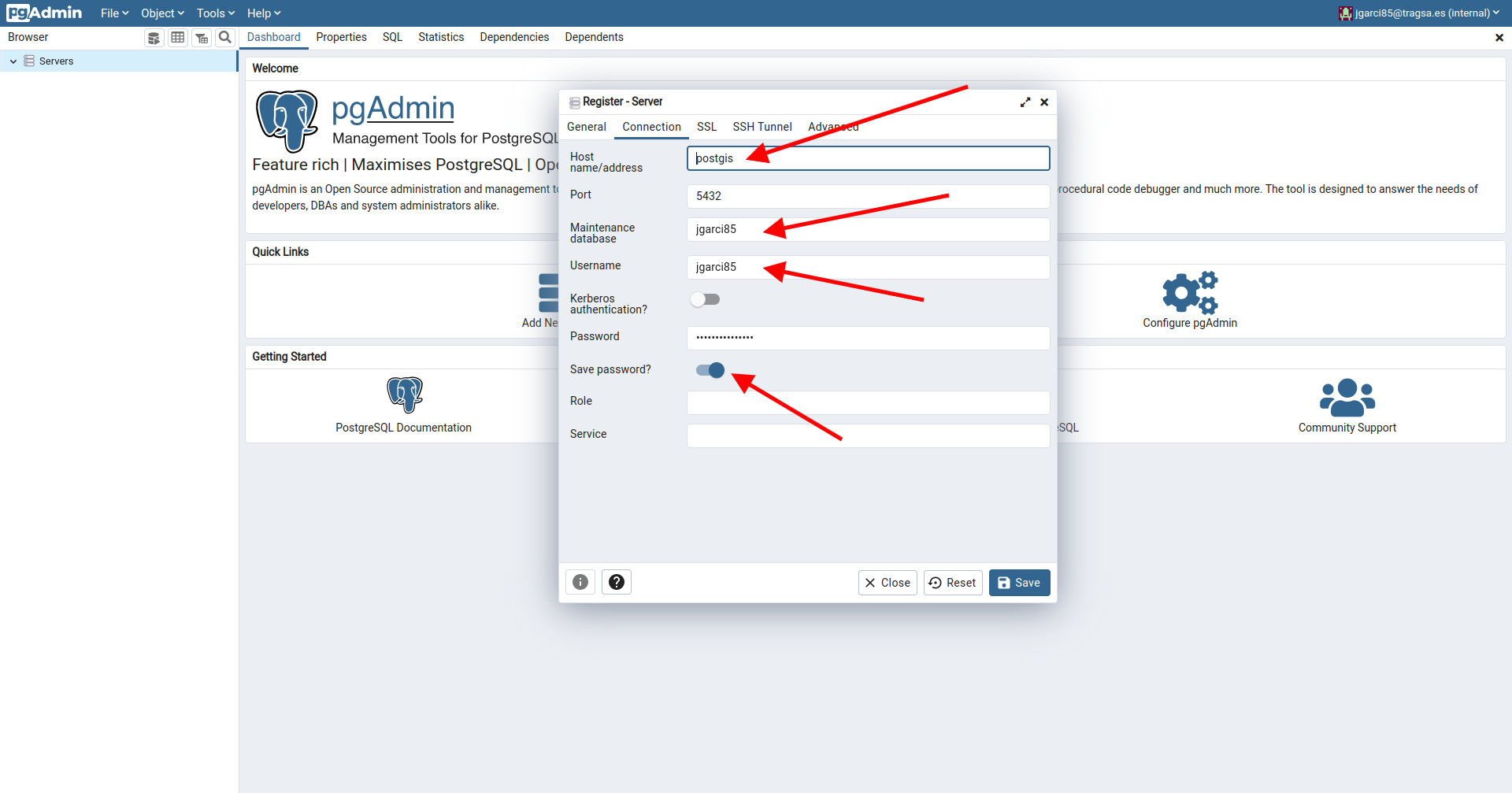
Task: Open Search Objects magnifier icon
Action: click(x=225, y=38)
